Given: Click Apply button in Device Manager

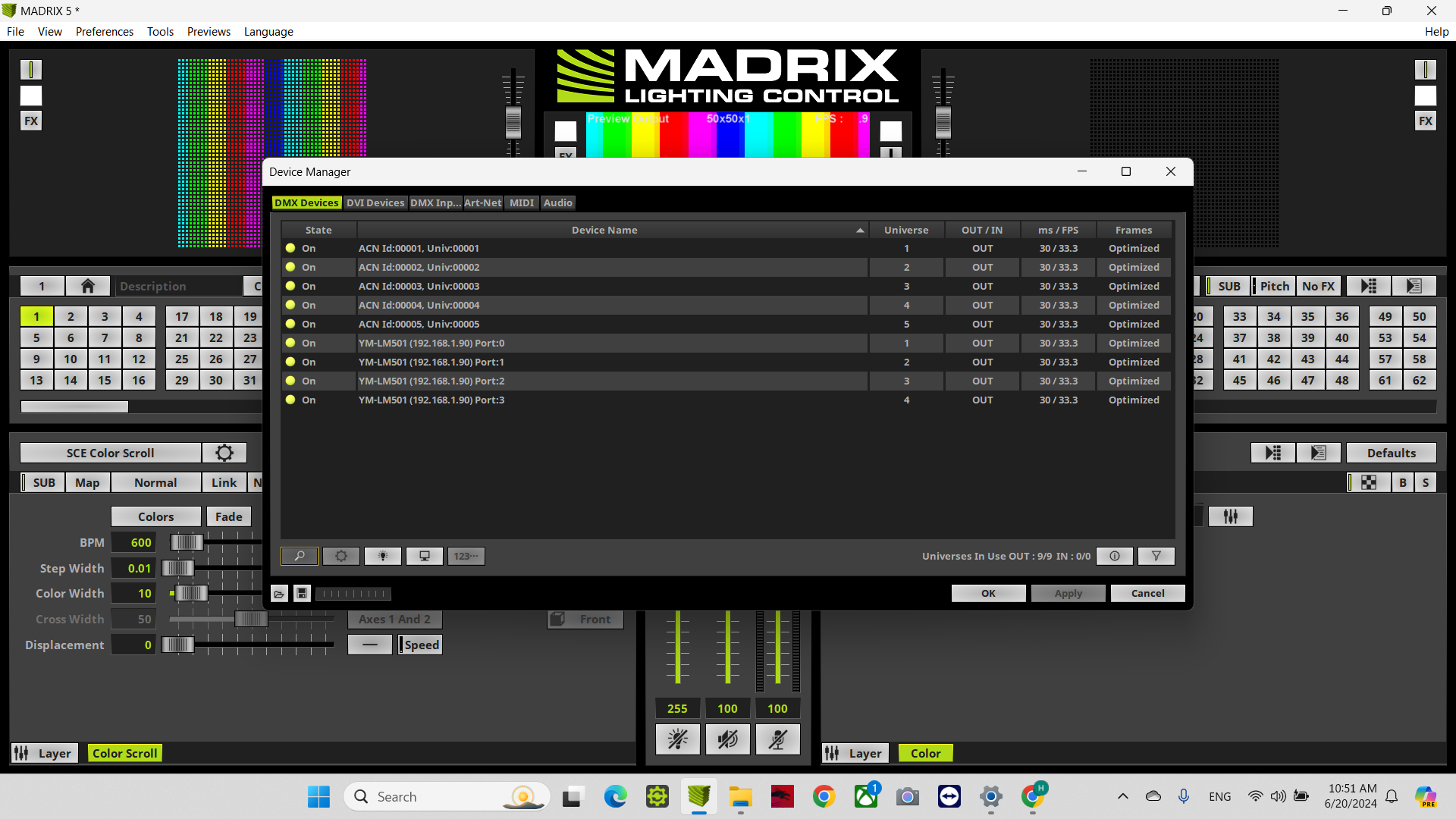Looking at the screenshot, I should (x=1067, y=592).
